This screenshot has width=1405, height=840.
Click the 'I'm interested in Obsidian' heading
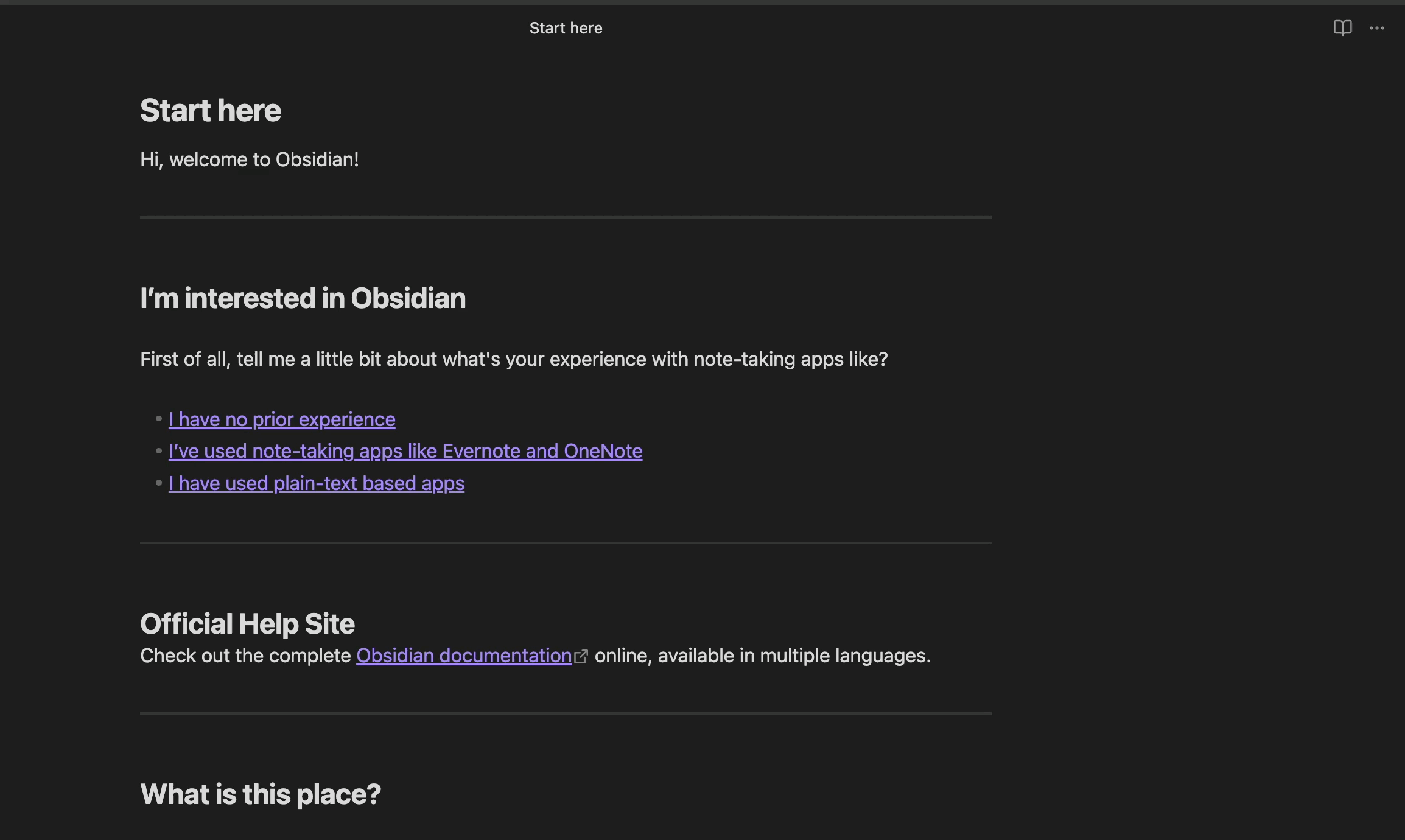coord(303,298)
